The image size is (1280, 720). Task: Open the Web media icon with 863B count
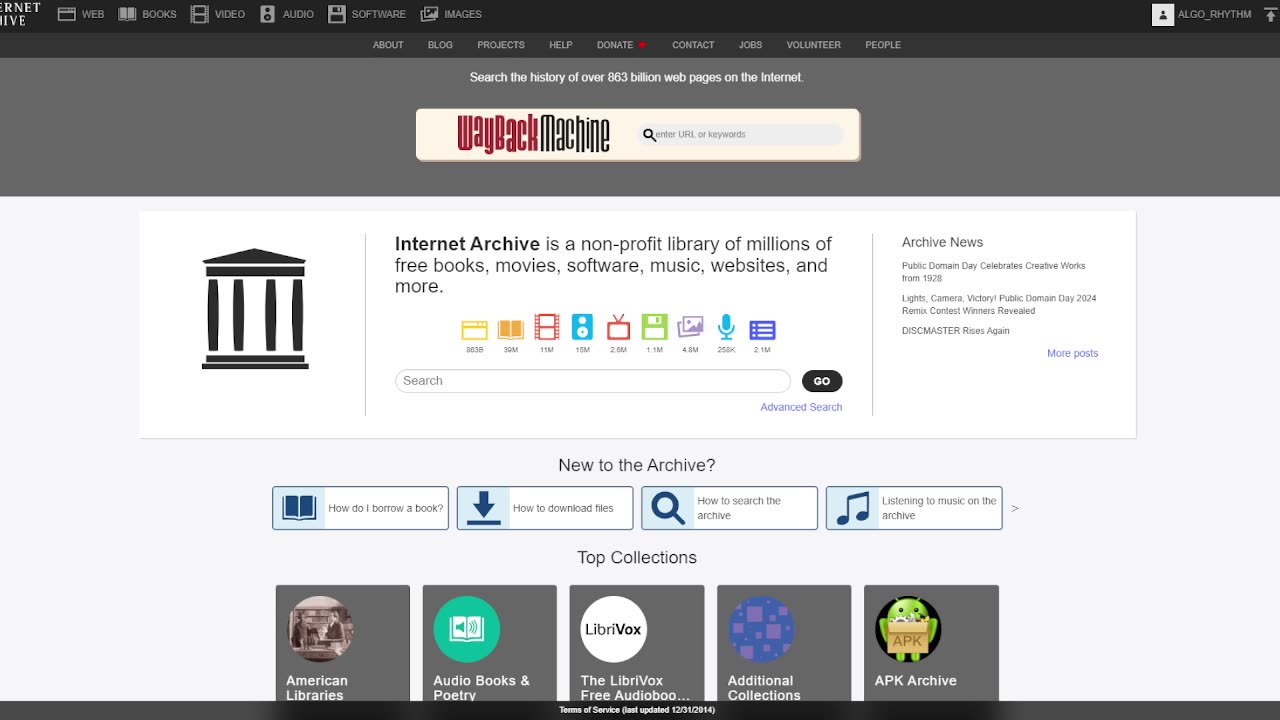[474, 329]
